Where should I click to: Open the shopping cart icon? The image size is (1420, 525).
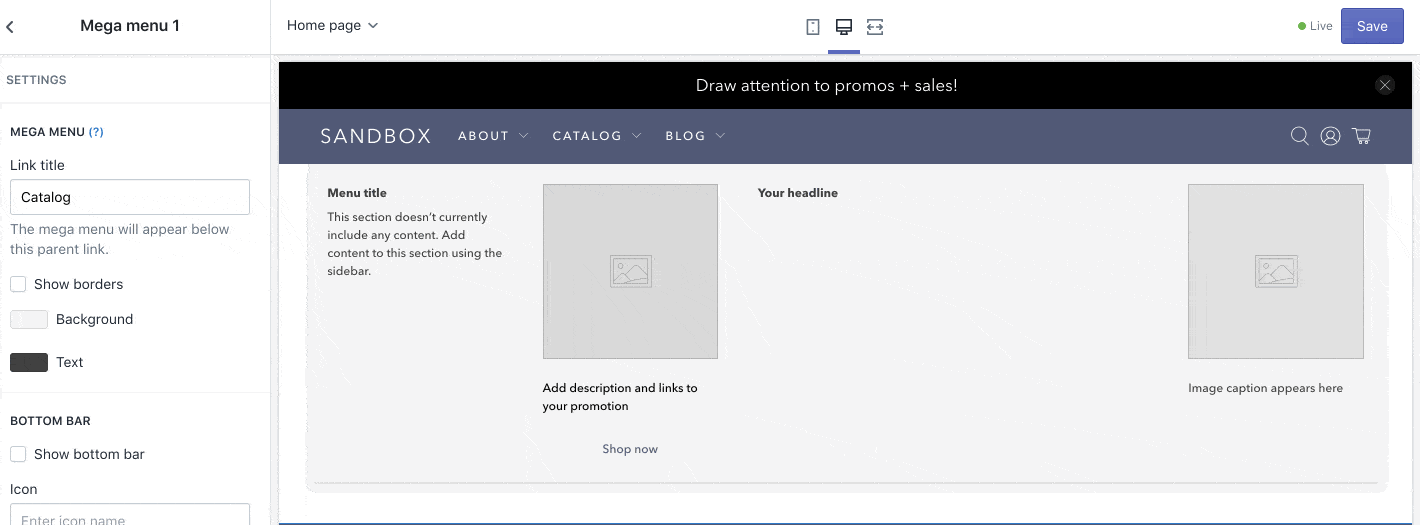click(x=1361, y=136)
